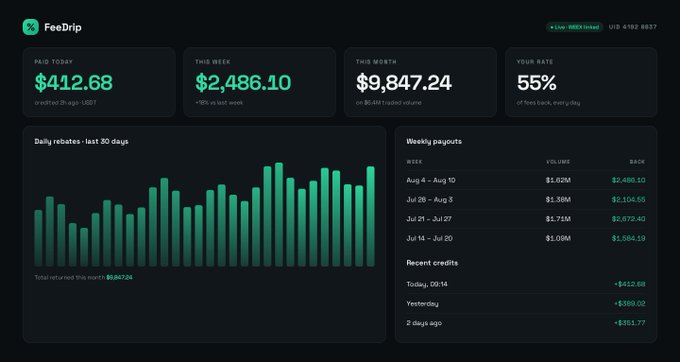Viewport: 680px width, 362px height.
Task: Click the YOUR RATE card label
Action: tap(535, 62)
